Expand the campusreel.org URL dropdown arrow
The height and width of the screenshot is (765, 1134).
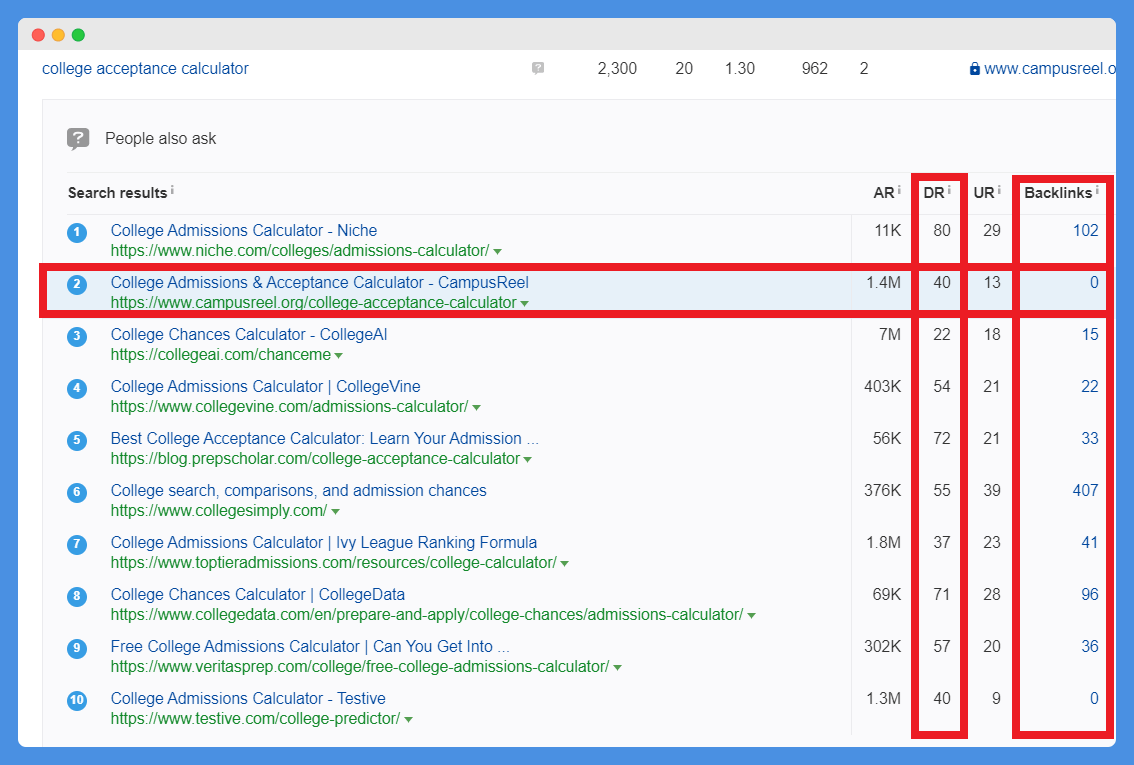coord(524,304)
